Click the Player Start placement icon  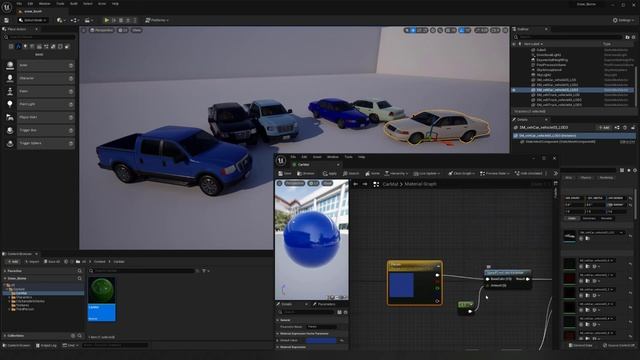[x=10, y=118]
